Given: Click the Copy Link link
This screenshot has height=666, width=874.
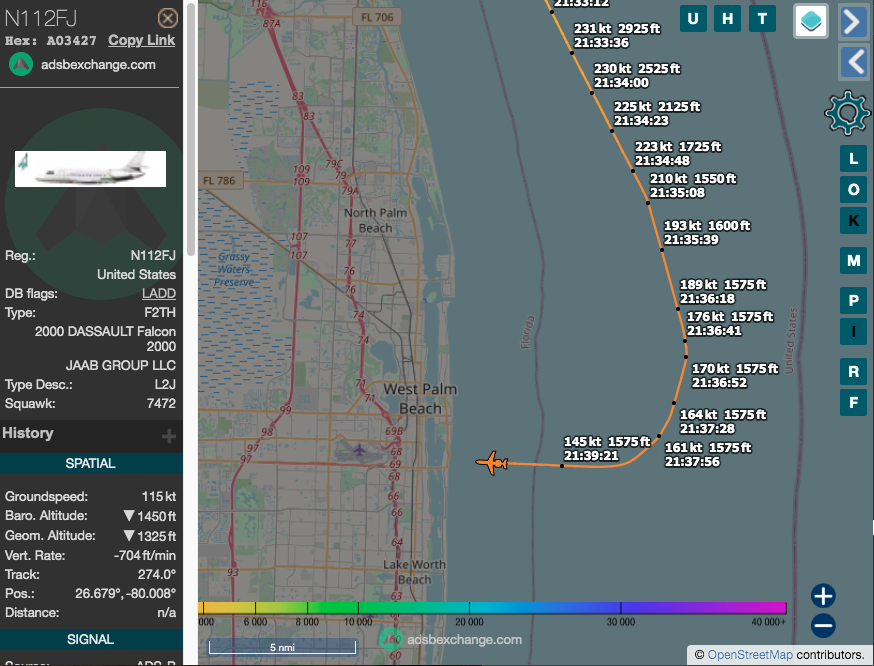Looking at the screenshot, I should click(x=142, y=40).
